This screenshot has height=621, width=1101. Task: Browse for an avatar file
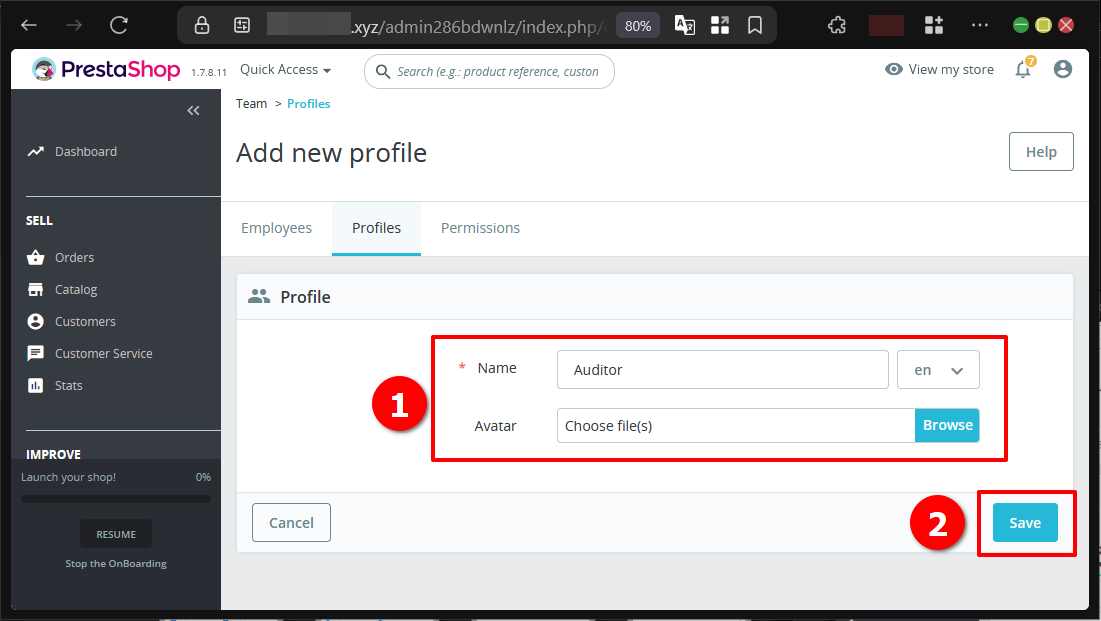click(947, 425)
